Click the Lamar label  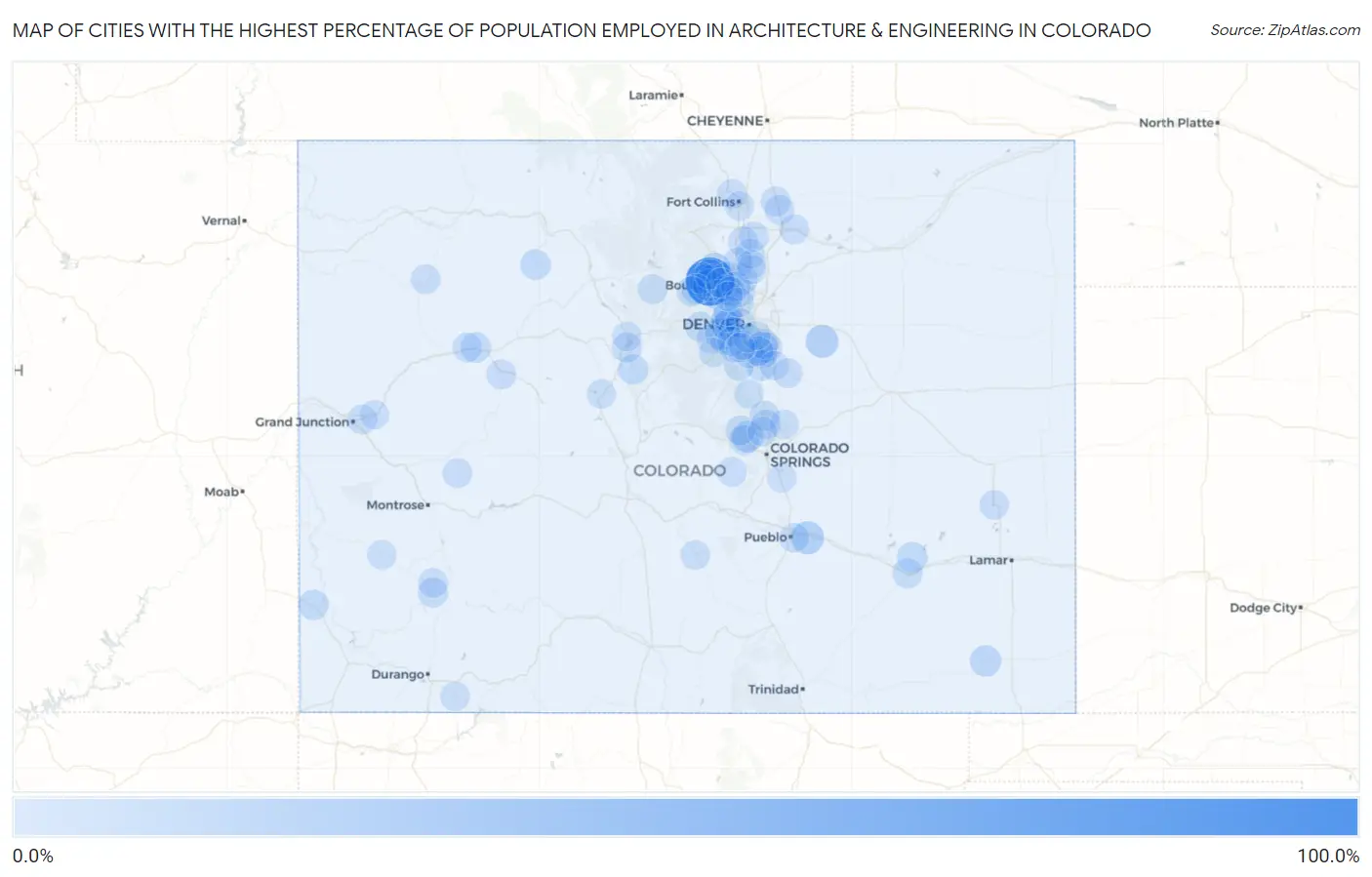pyautogui.click(x=990, y=560)
